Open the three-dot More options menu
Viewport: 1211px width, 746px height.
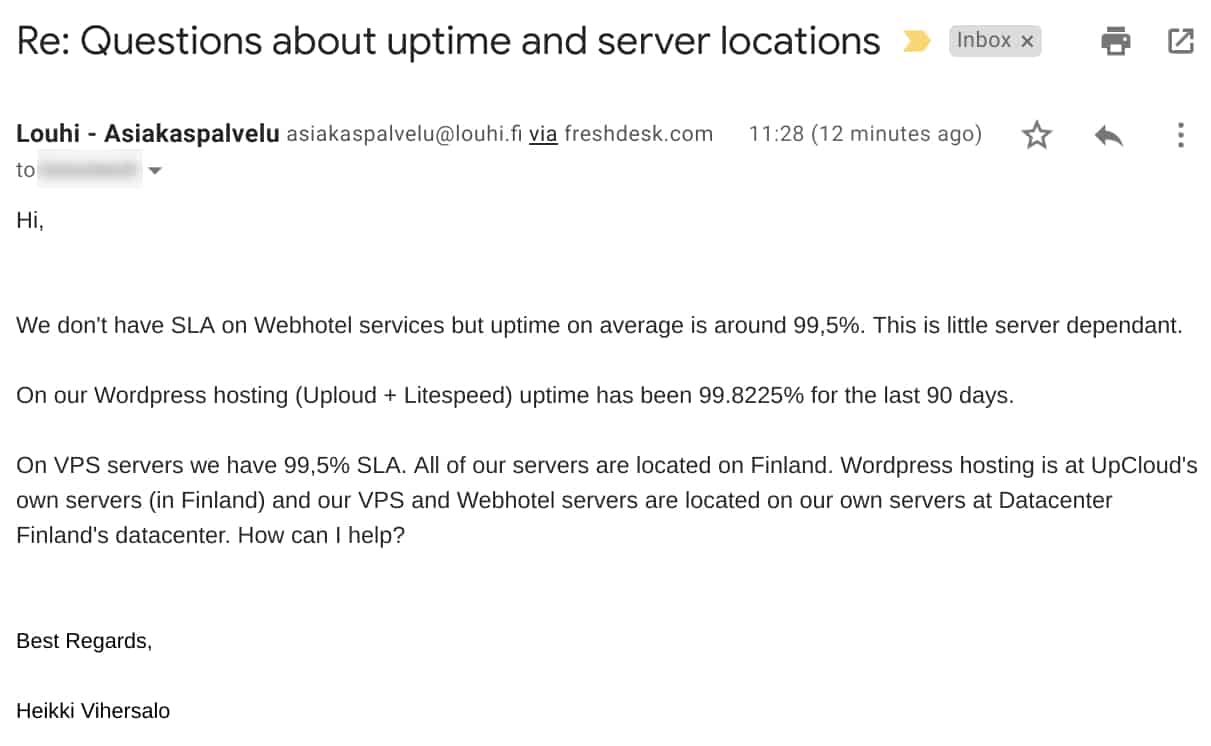(1181, 135)
